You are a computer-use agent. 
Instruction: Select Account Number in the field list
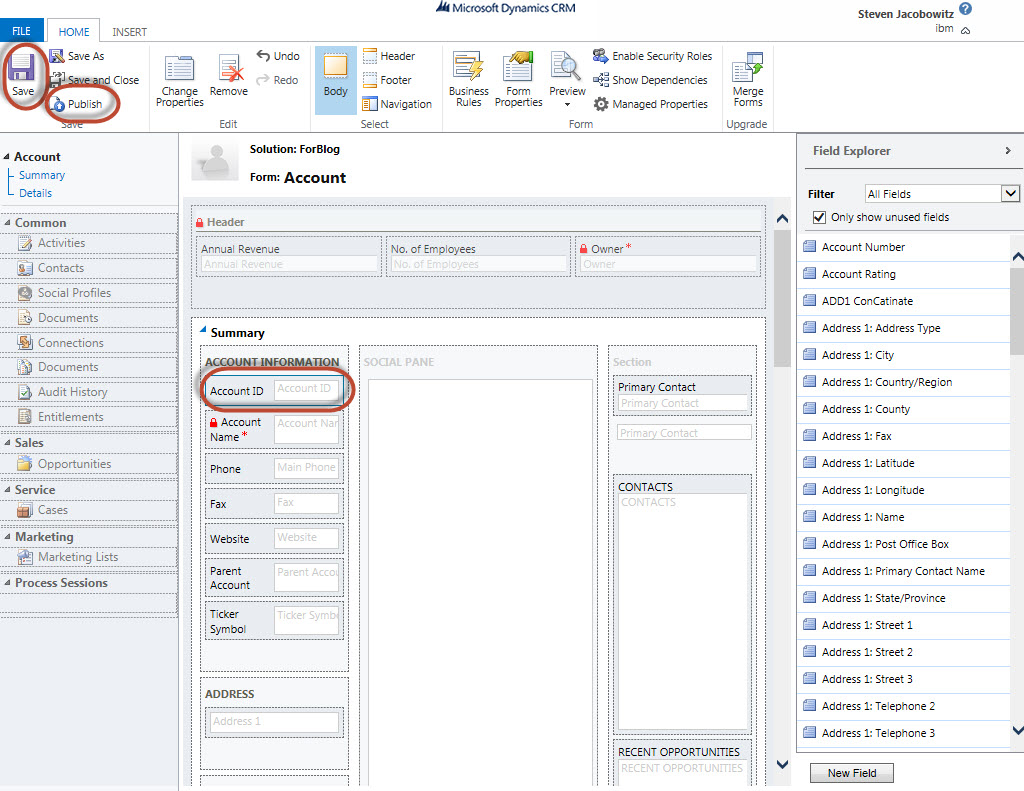pyautogui.click(x=863, y=247)
